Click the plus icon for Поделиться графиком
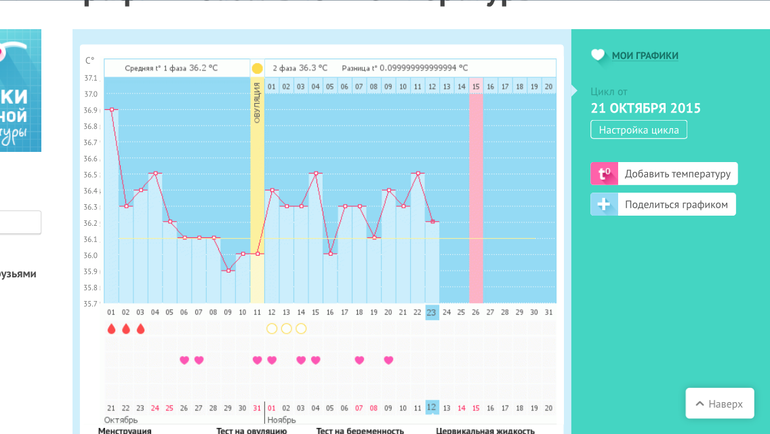Screen dimensions: 770x434 [604, 204]
